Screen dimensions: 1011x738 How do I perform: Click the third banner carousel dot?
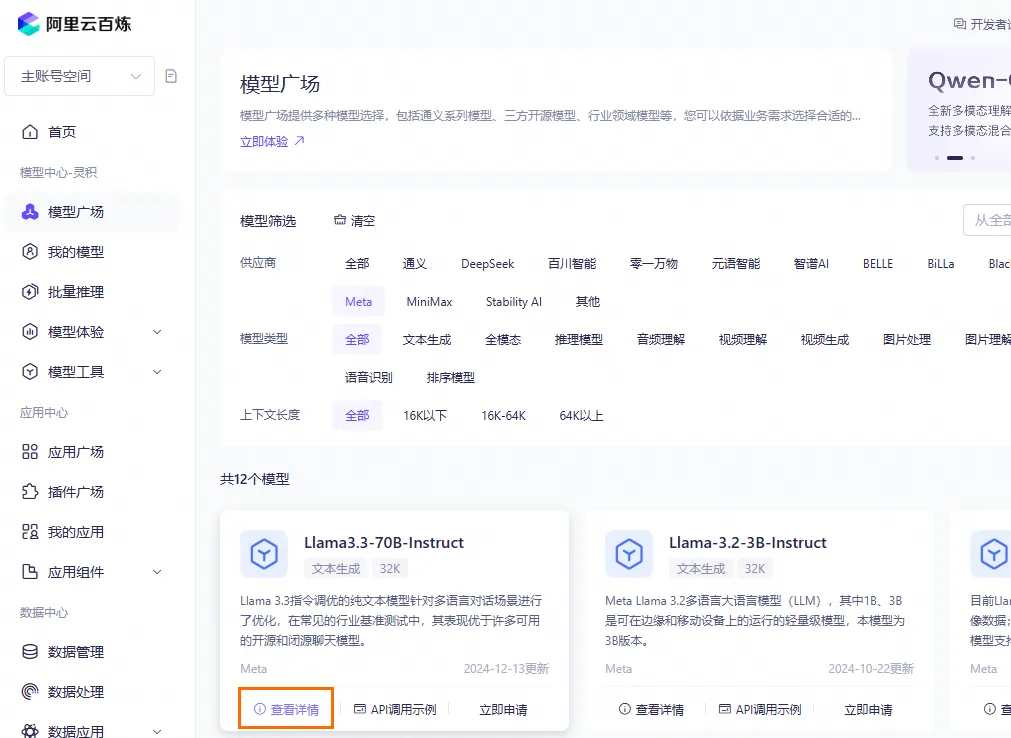click(x=973, y=158)
